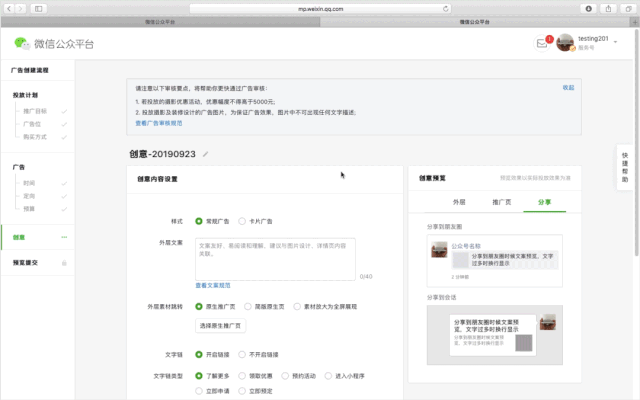Screen dimensions: 640x400
Task: Open the testing201 account dropdown arrow
Action: [615, 42]
